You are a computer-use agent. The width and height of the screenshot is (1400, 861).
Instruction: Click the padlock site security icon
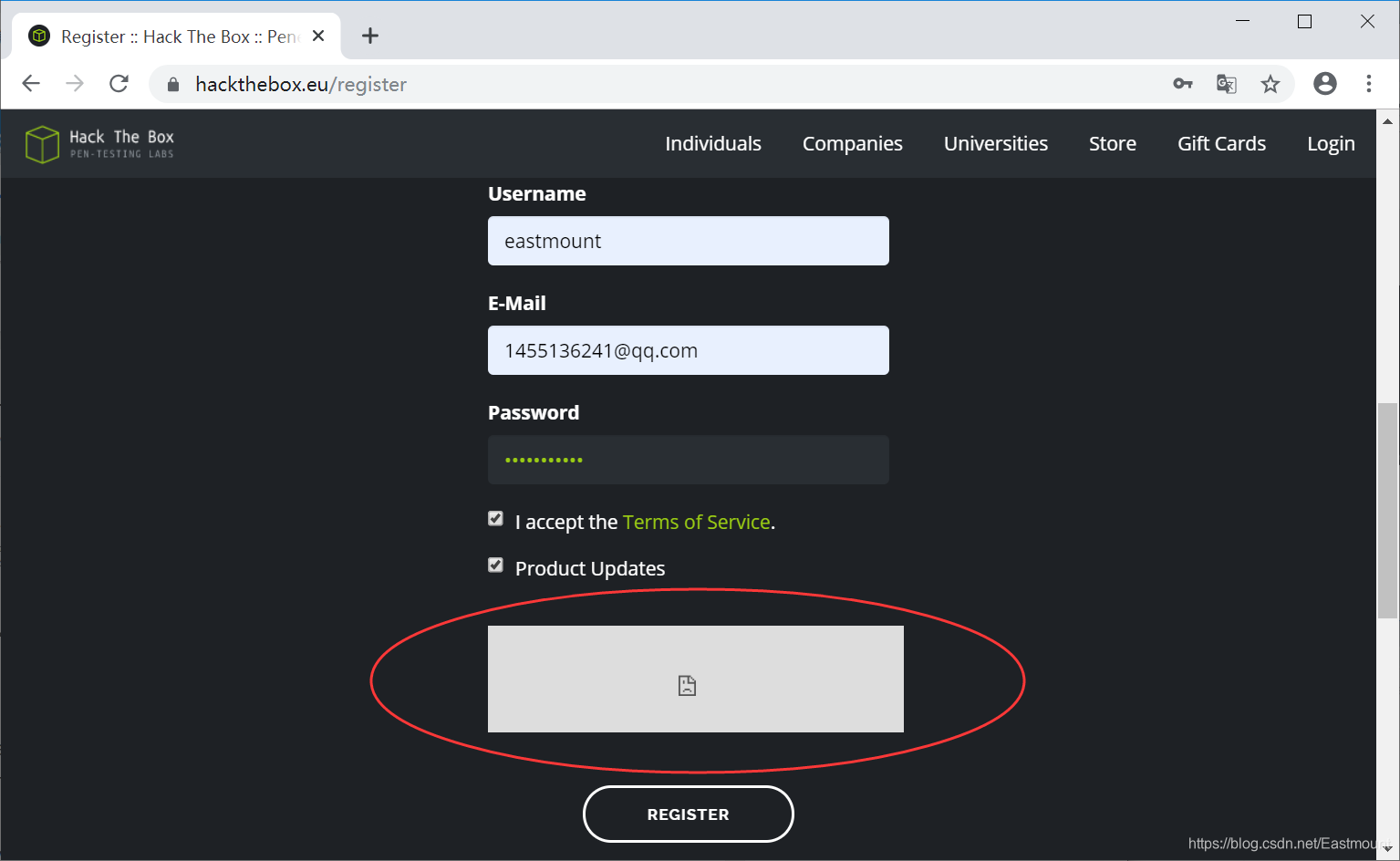173,85
